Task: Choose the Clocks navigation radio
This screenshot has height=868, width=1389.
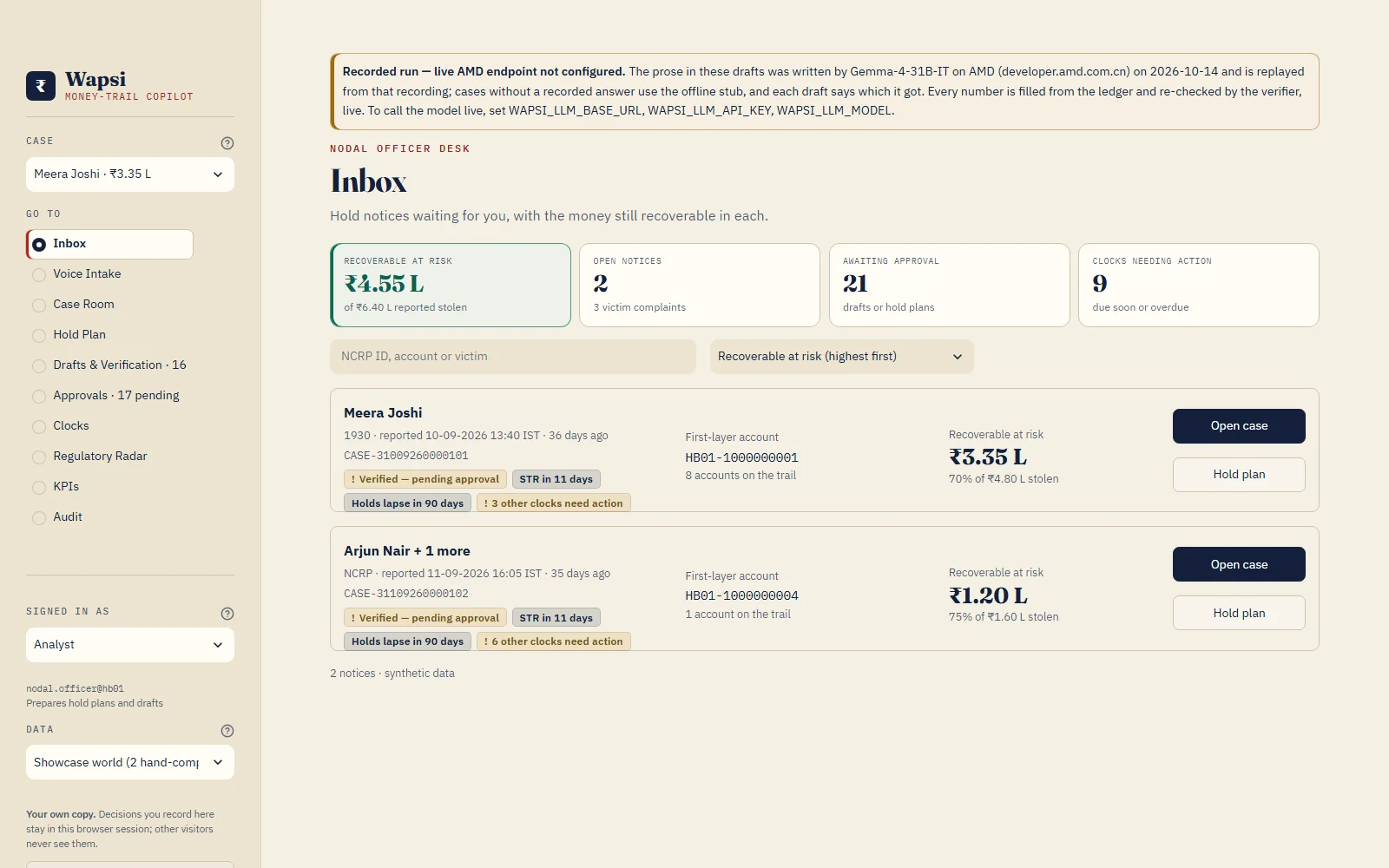Action: click(x=39, y=426)
